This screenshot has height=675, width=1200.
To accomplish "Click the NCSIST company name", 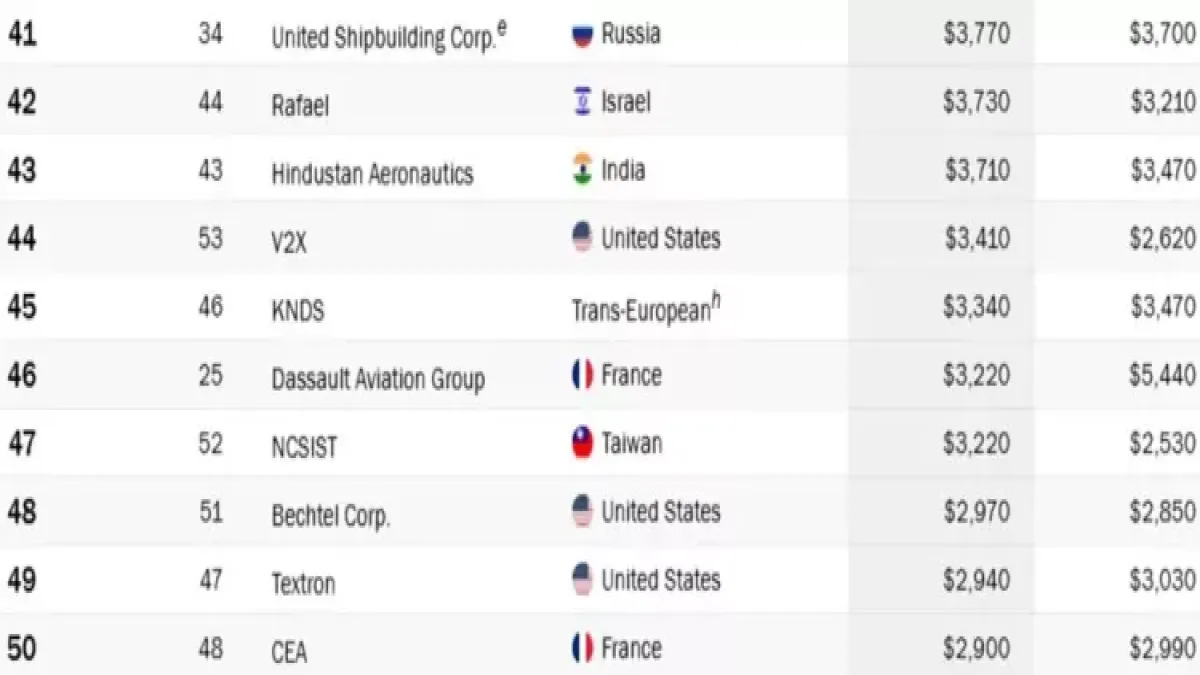I will click(x=304, y=447).
